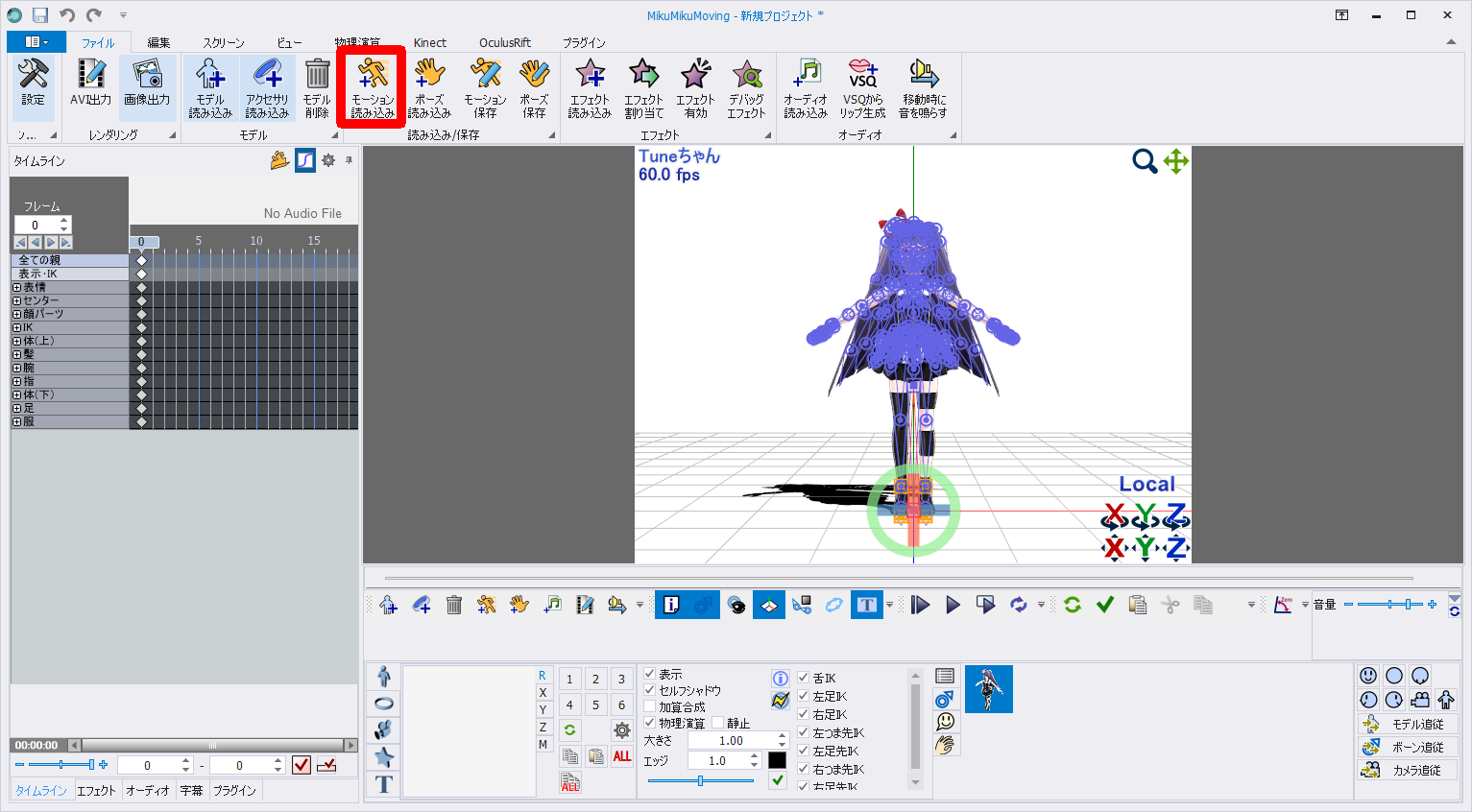Click the ribbon ポーズ読み込み load pose icon
Viewport: 1472px width, 812px height.
point(429,87)
